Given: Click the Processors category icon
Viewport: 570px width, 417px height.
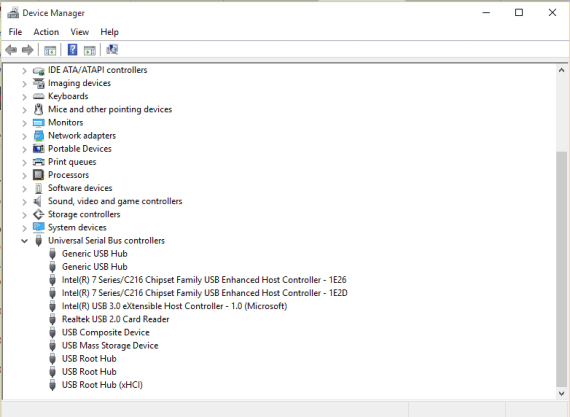Looking at the screenshot, I should (x=38, y=175).
